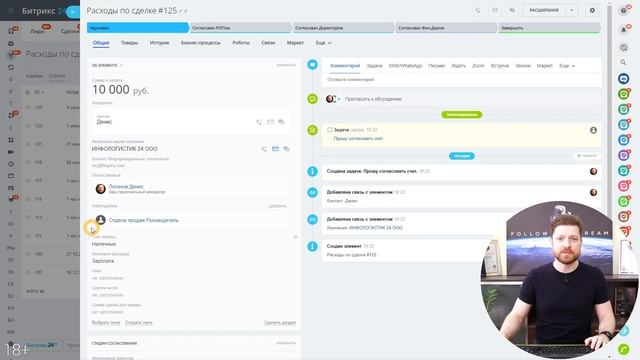Click the comment timeline icon at the top

point(312,64)
